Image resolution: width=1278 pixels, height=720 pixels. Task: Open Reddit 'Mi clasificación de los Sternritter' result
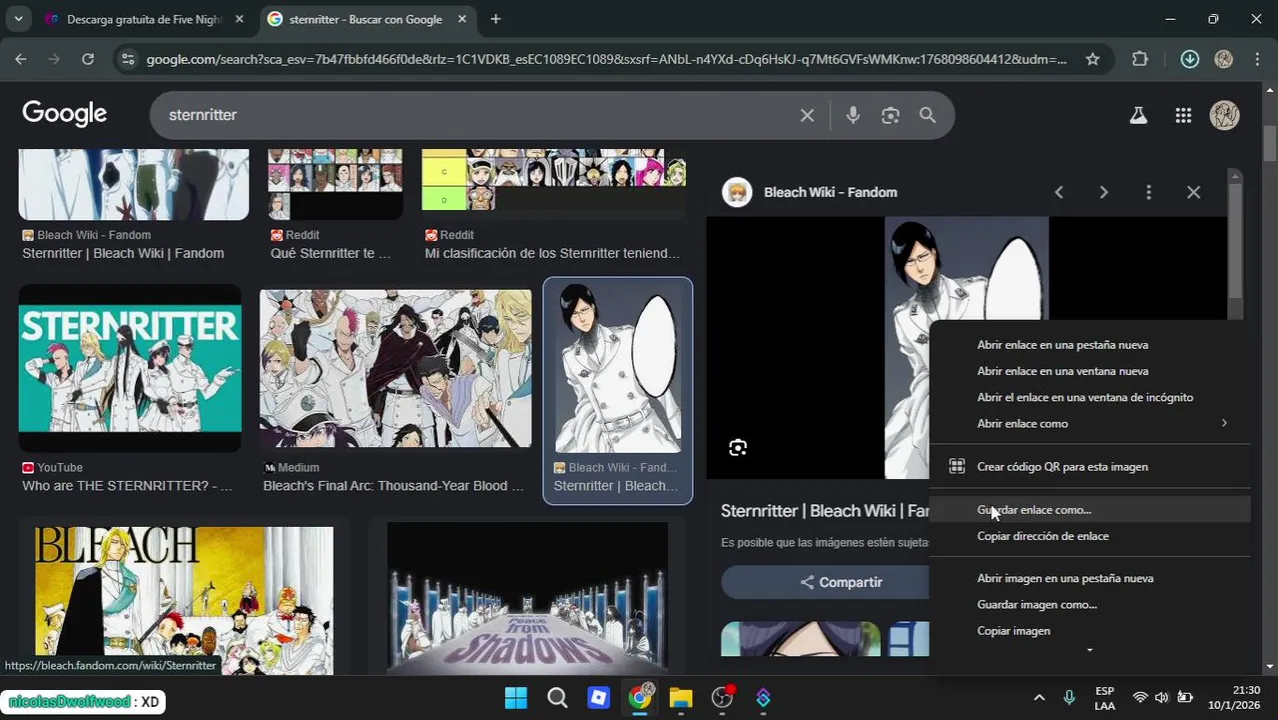pyautogui.click(x=552, y=253)
